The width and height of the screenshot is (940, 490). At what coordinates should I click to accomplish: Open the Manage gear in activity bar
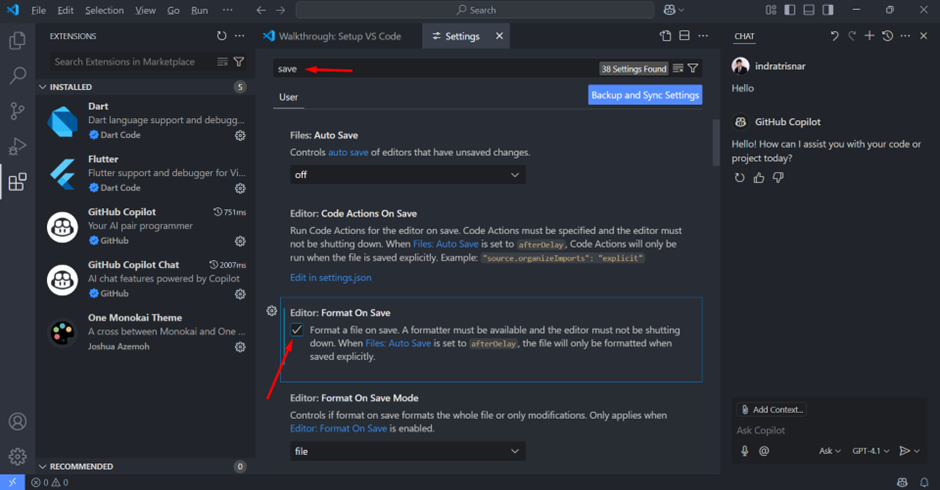pyautogui.click(x=17, y=456)
